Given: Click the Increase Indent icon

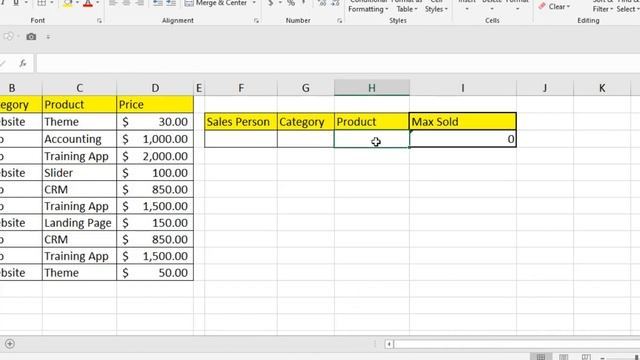Looking at the screenshot, I should click(171, 3).
